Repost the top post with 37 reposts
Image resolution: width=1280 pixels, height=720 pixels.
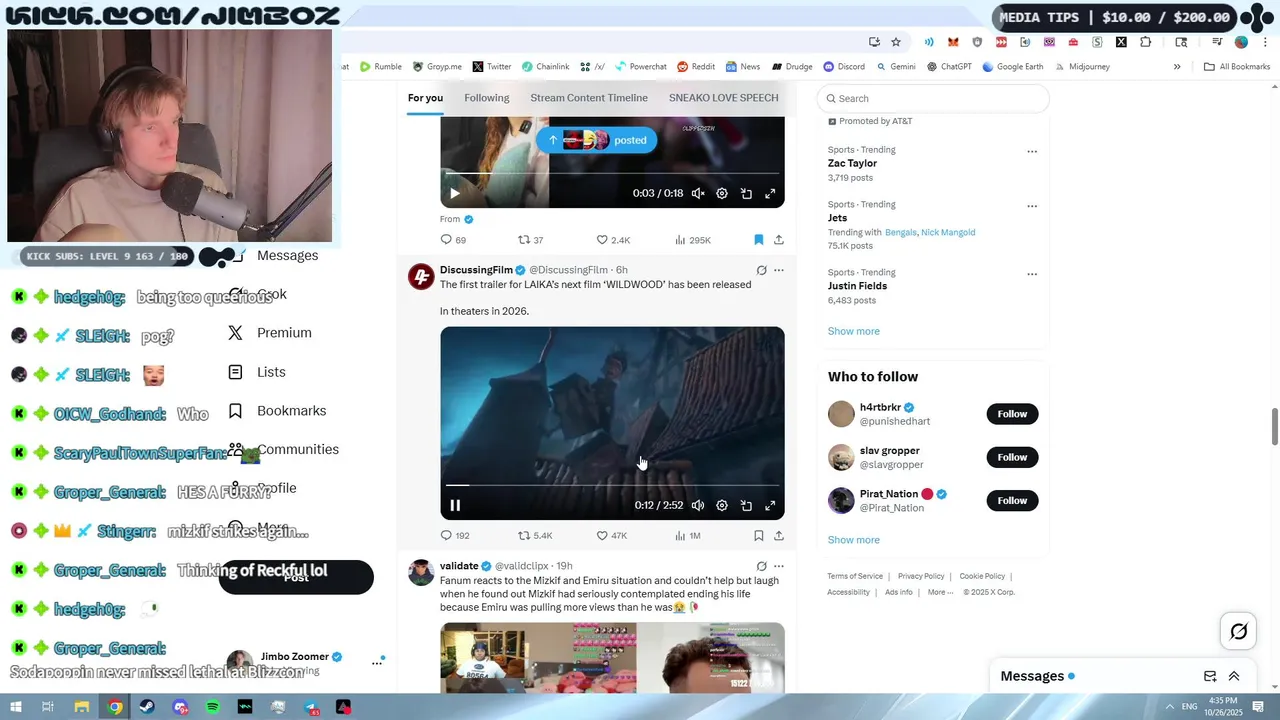[x=530, y=240]
